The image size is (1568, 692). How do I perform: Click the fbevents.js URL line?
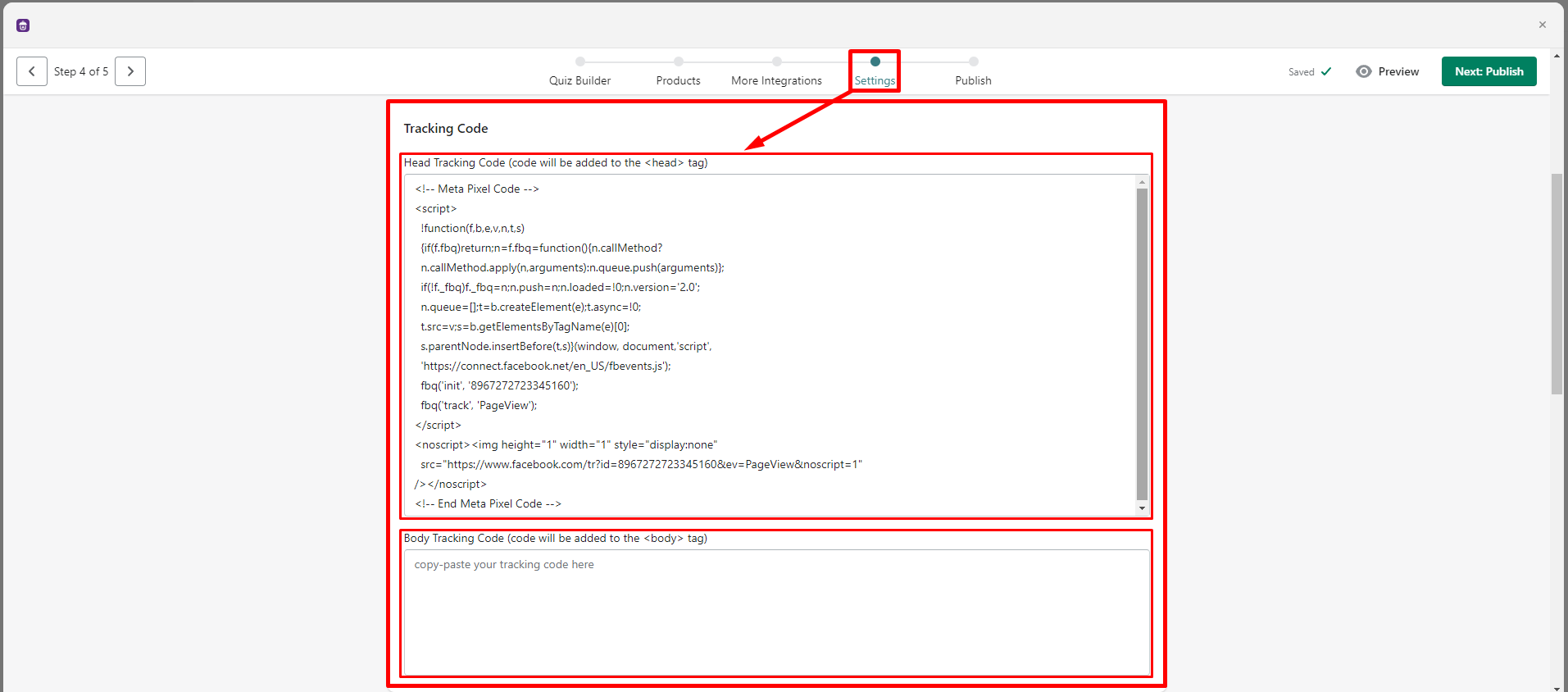tap(546, 366)
